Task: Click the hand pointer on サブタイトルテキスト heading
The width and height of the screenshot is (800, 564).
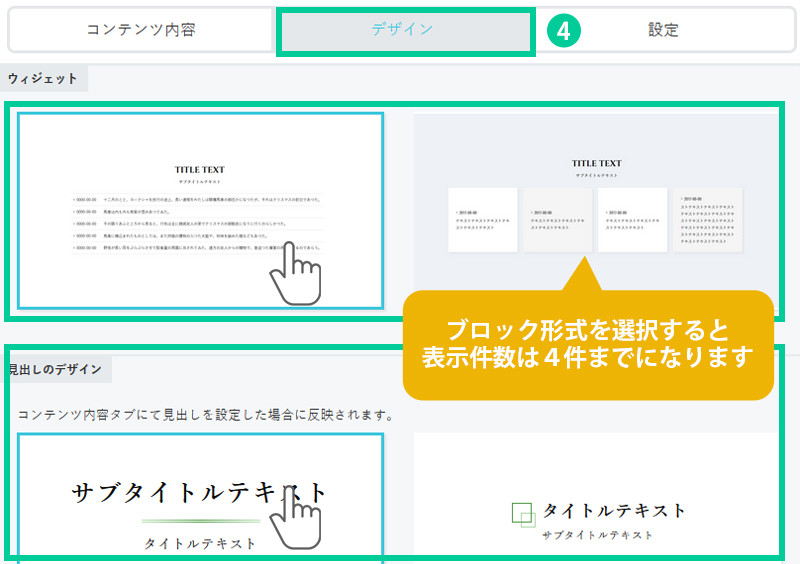Action: pyautogui.click(x=297, y=517)
